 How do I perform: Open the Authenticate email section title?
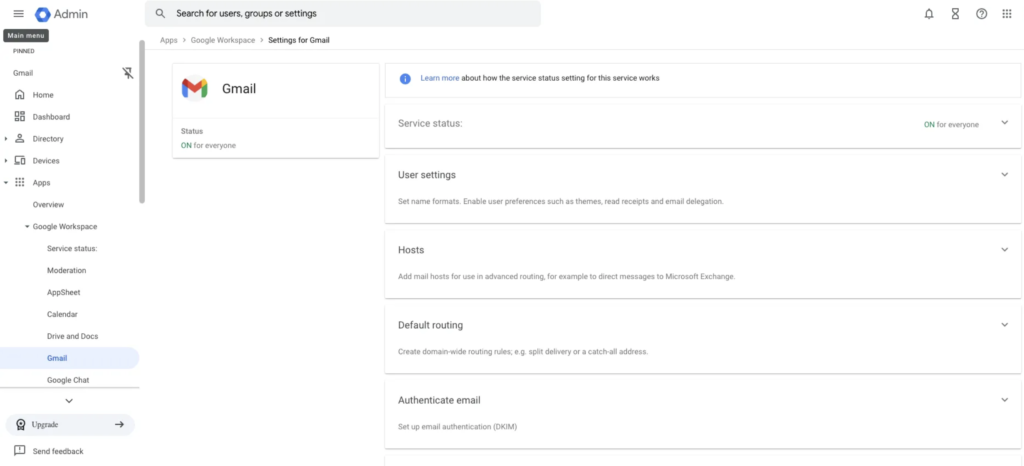[440, 400]
